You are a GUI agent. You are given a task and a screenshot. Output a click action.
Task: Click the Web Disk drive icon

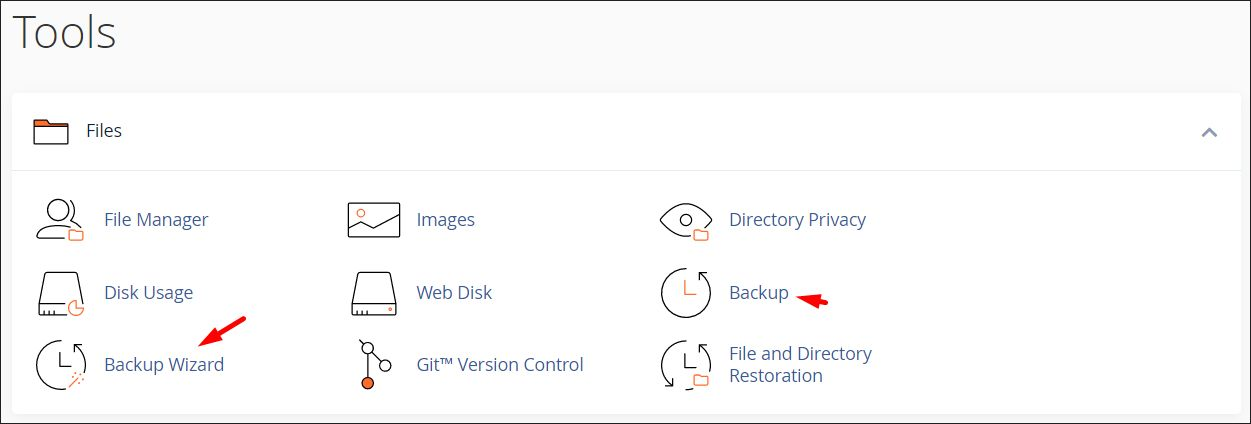373,293
